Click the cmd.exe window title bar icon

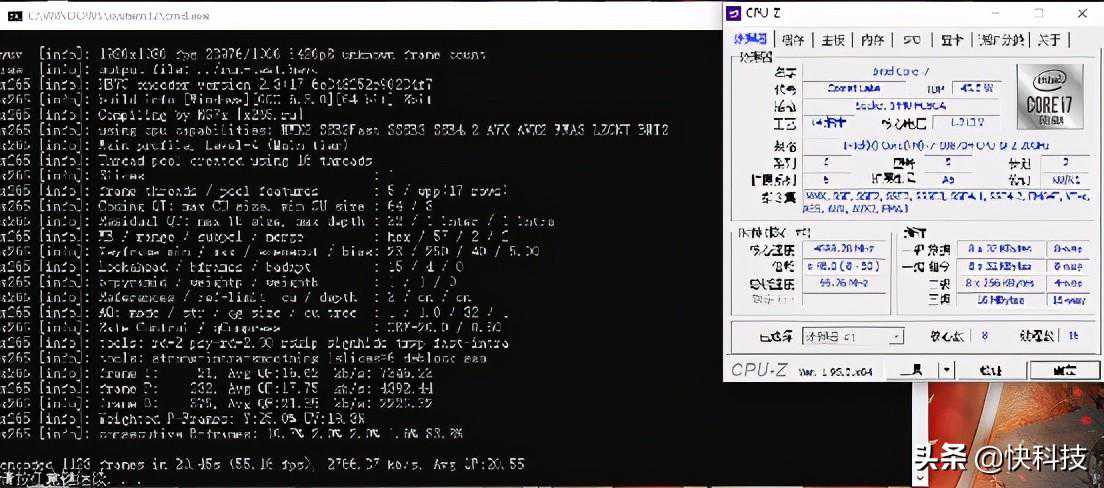(13, 15)
